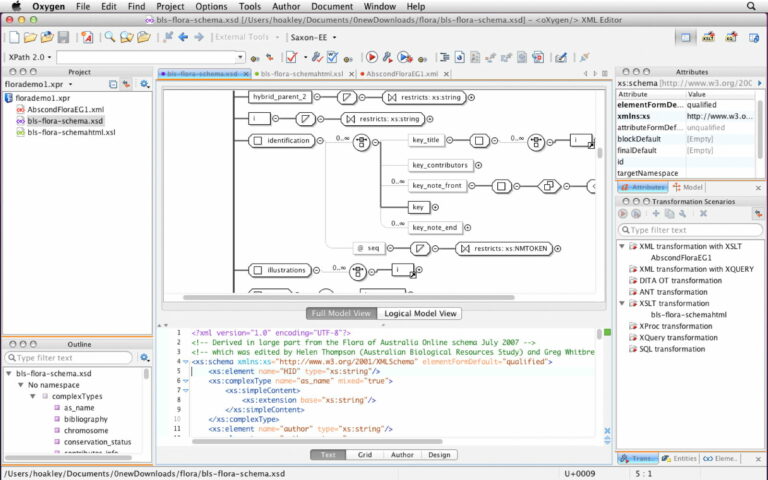Open the Document menu

tap(332, 6)
